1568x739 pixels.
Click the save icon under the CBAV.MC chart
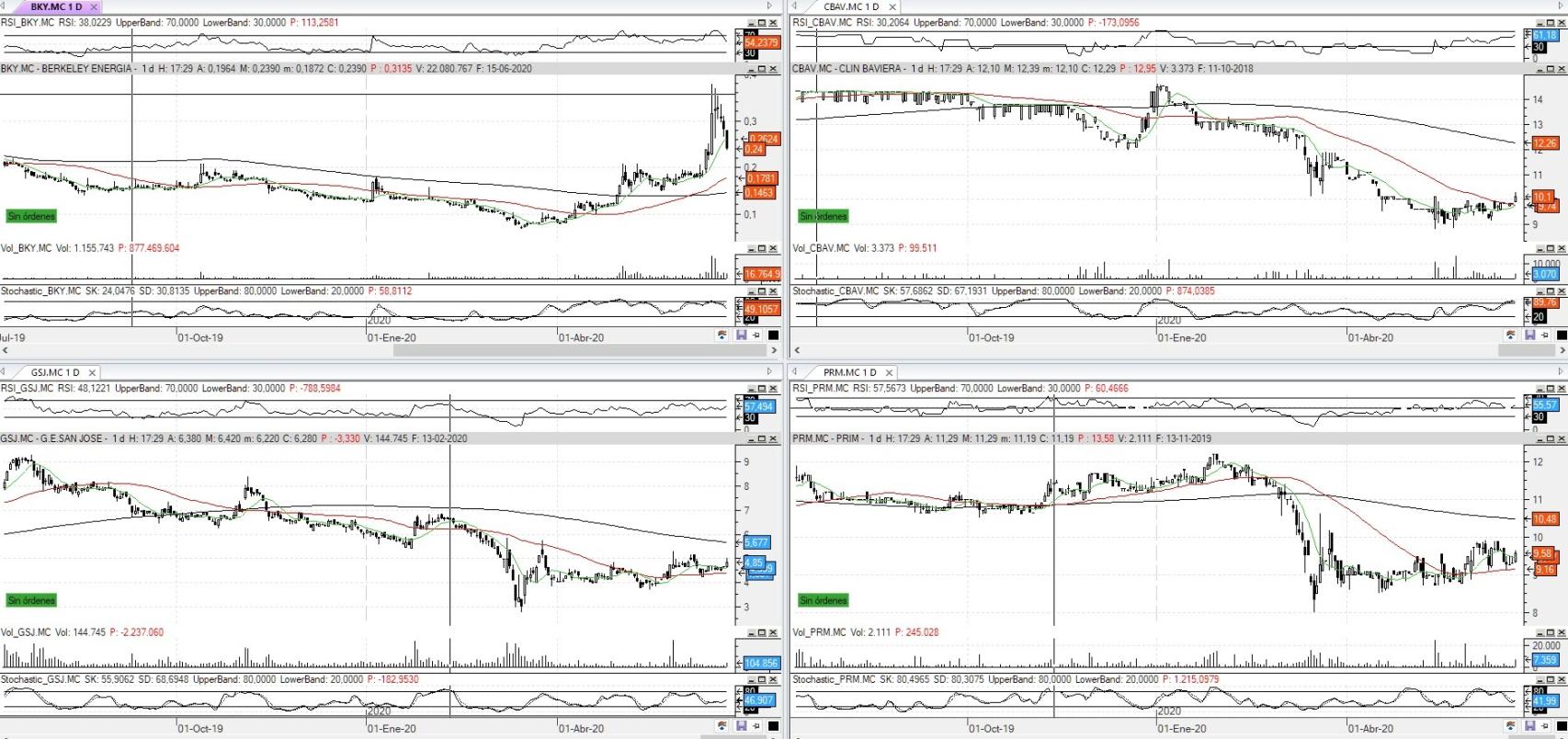(x=1529, y=335)
